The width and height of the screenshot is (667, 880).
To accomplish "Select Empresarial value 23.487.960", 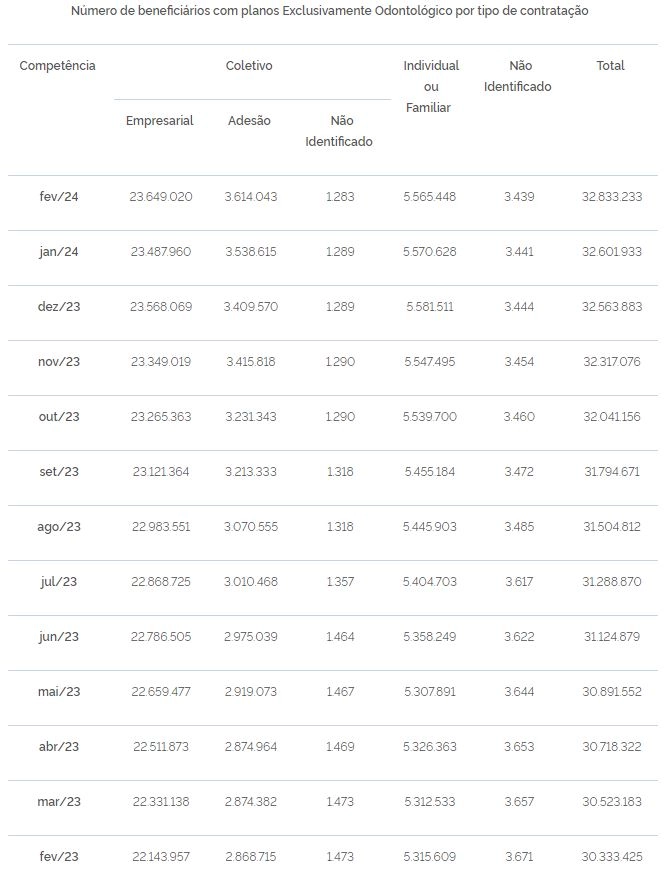I will pos(161,251).
